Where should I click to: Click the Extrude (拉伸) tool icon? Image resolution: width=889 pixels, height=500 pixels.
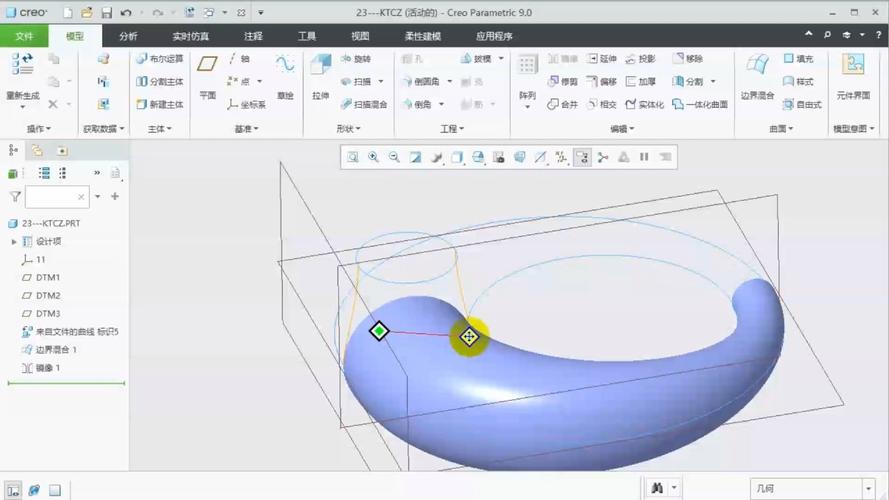pos(320,73)
